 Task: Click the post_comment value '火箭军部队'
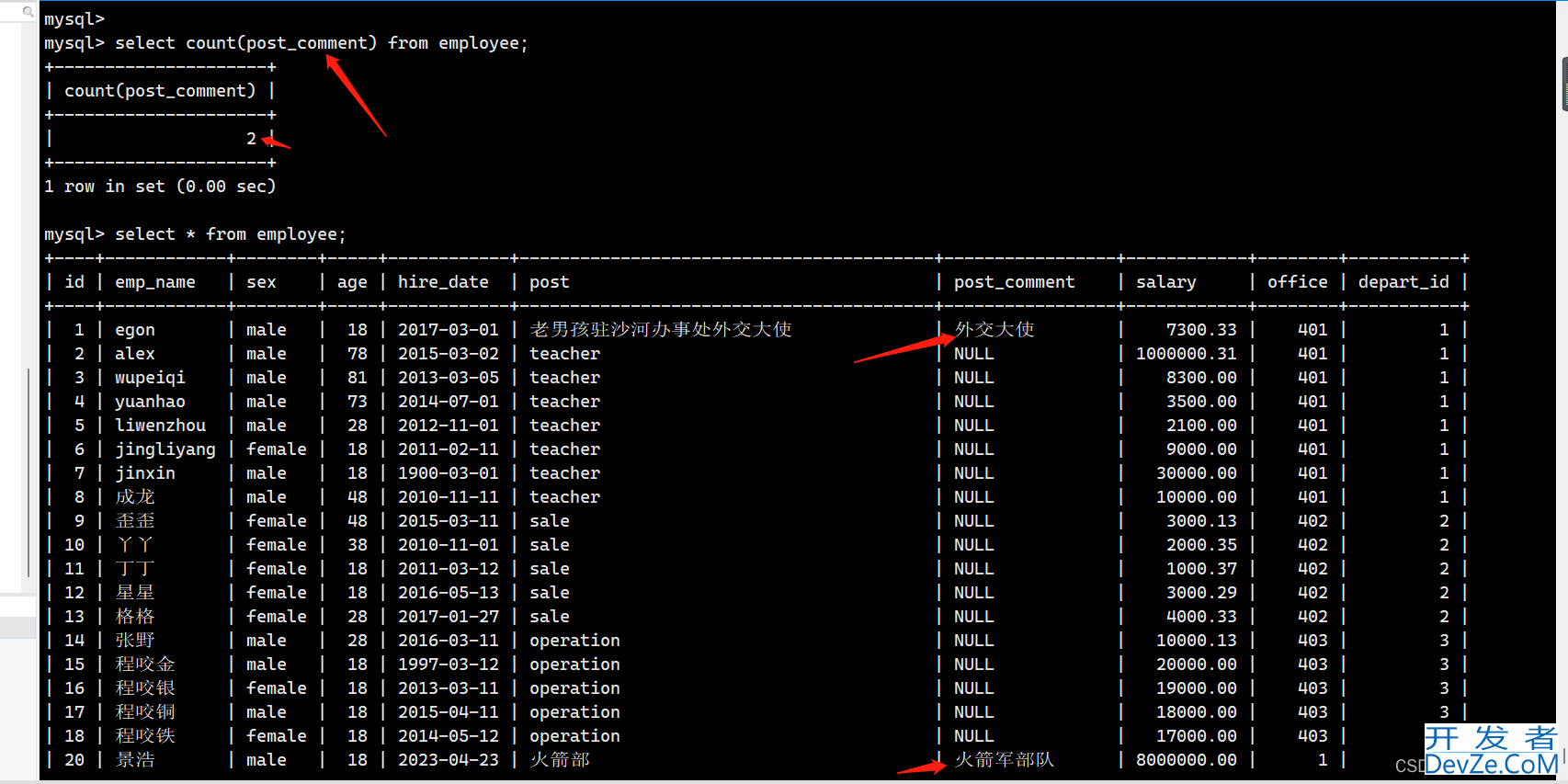1005,759
